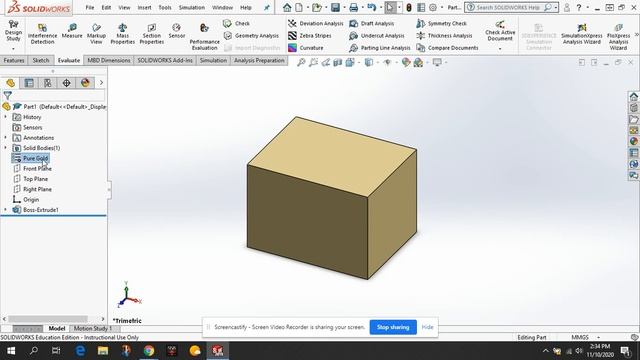Open the File menu
Image resolution: width=640 pixels, height=360 pixels.
90,7
